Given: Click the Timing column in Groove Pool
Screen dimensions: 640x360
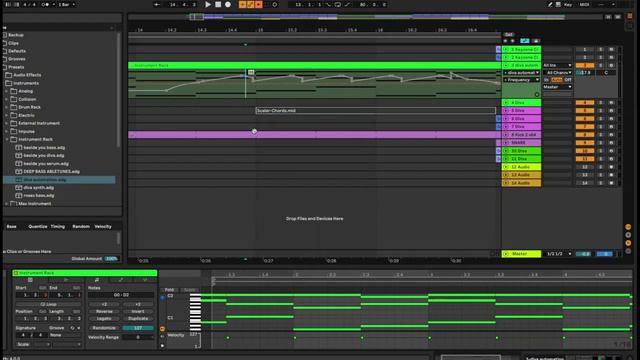Looking at the screenshot, I should click(x=58, y=227).
